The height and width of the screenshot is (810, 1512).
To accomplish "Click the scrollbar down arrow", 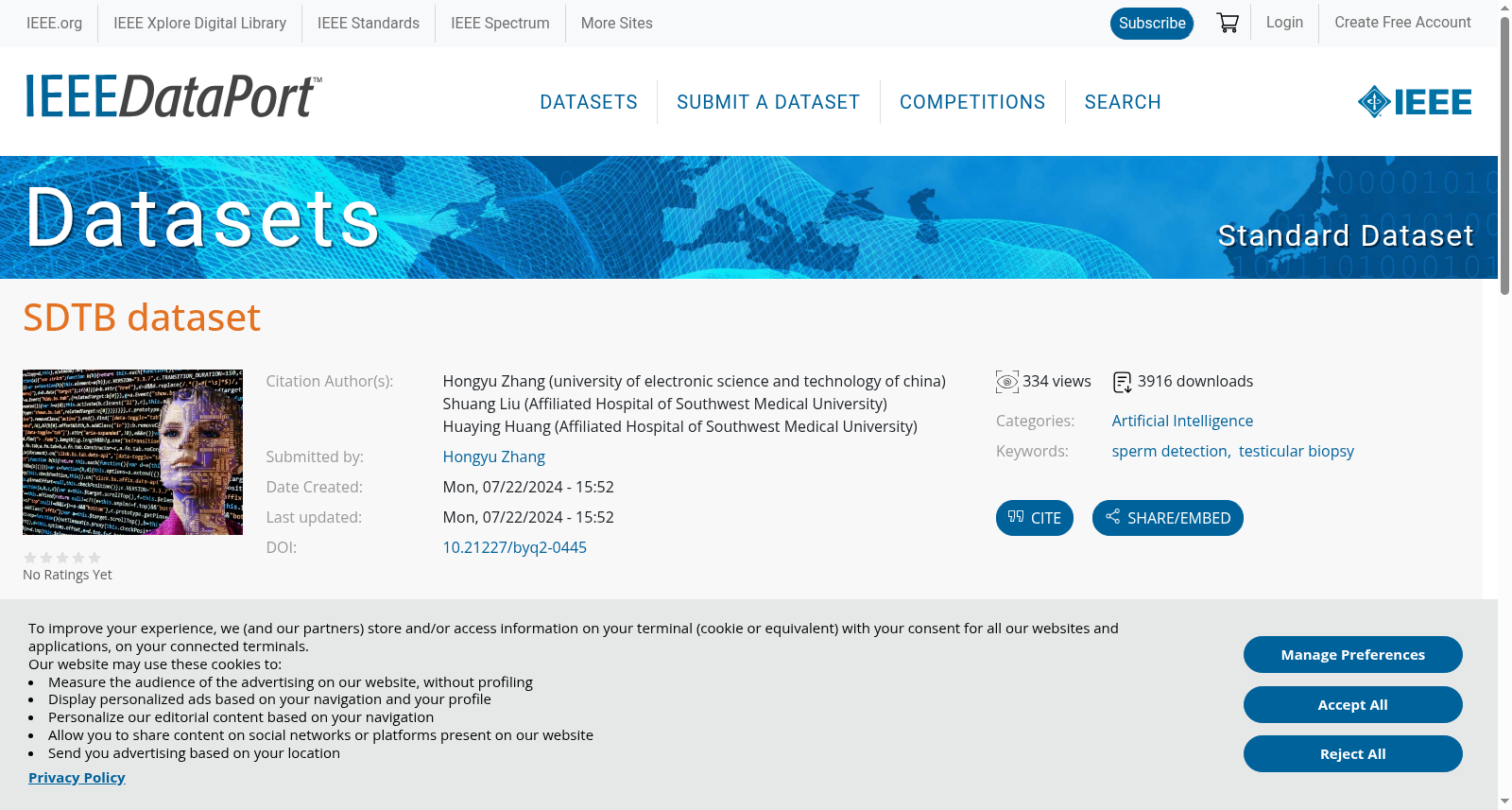I will (1504, 801).
